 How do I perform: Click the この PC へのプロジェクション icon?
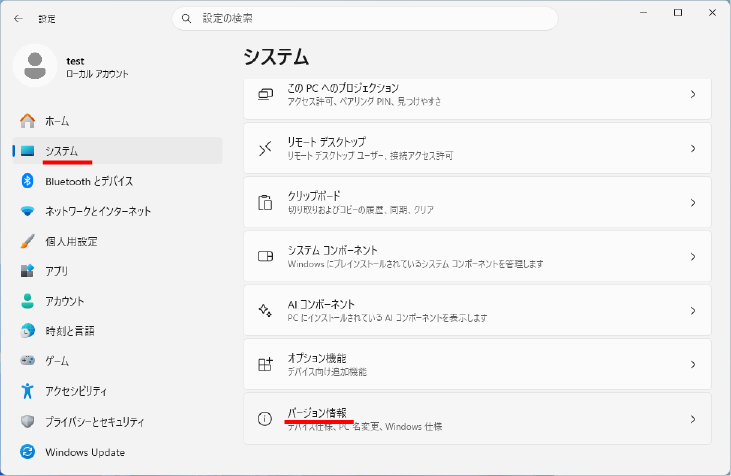coord(265,94)
